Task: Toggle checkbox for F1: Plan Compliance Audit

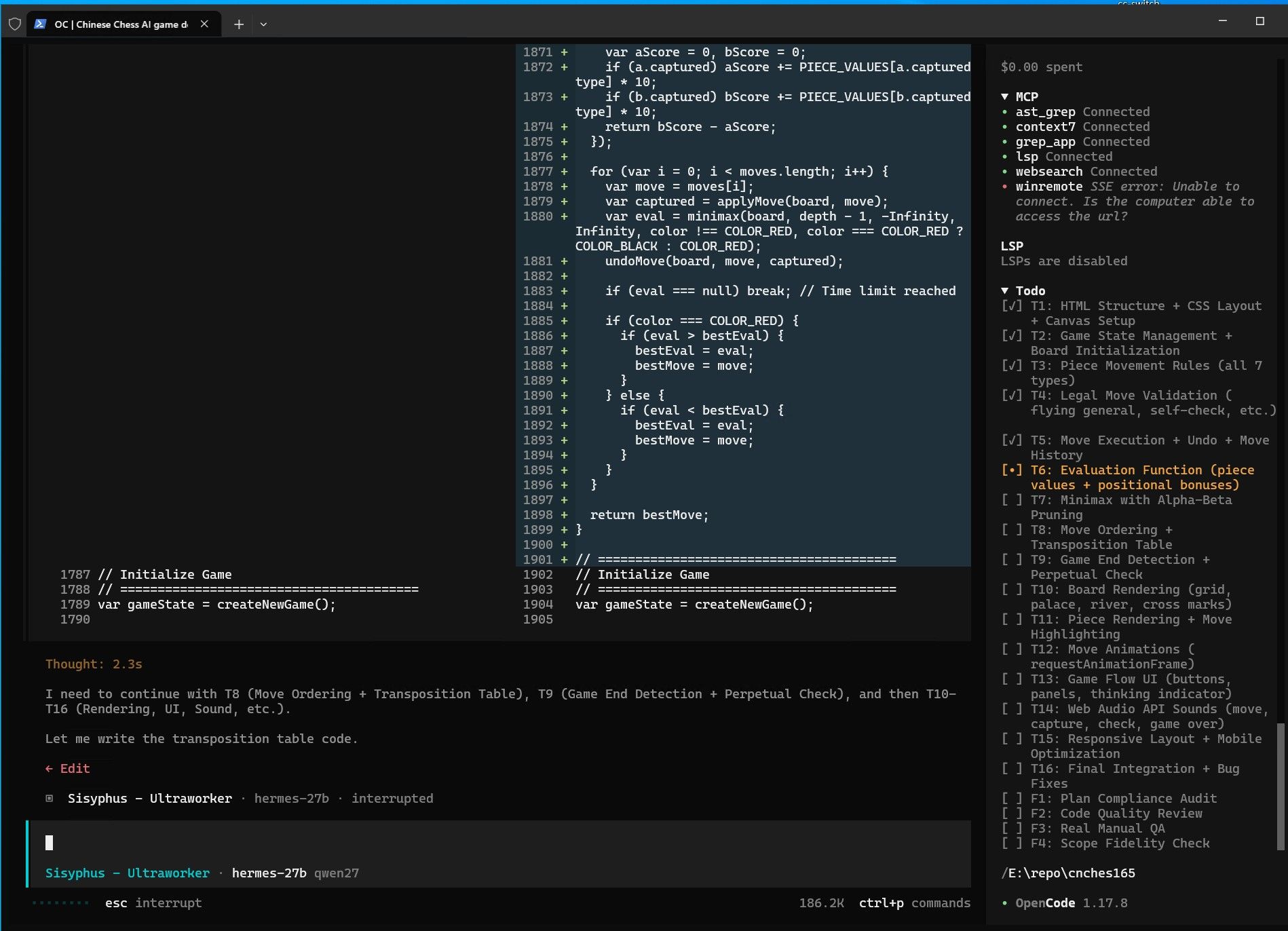Action: tap(1012, 799)
